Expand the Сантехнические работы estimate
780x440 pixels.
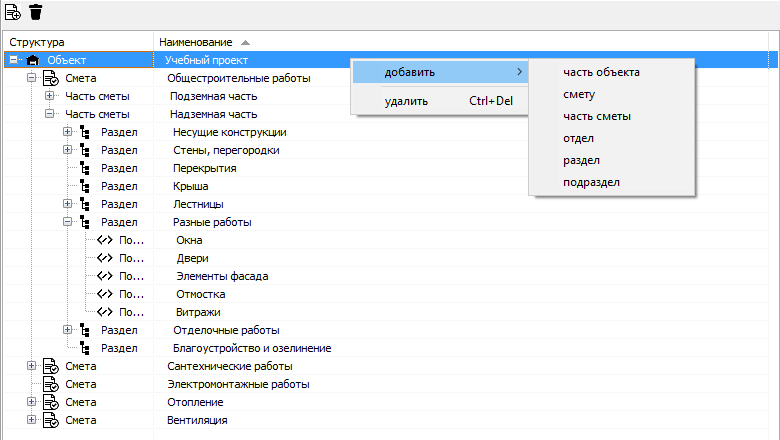pyautogui.click(x=31, y=366)
